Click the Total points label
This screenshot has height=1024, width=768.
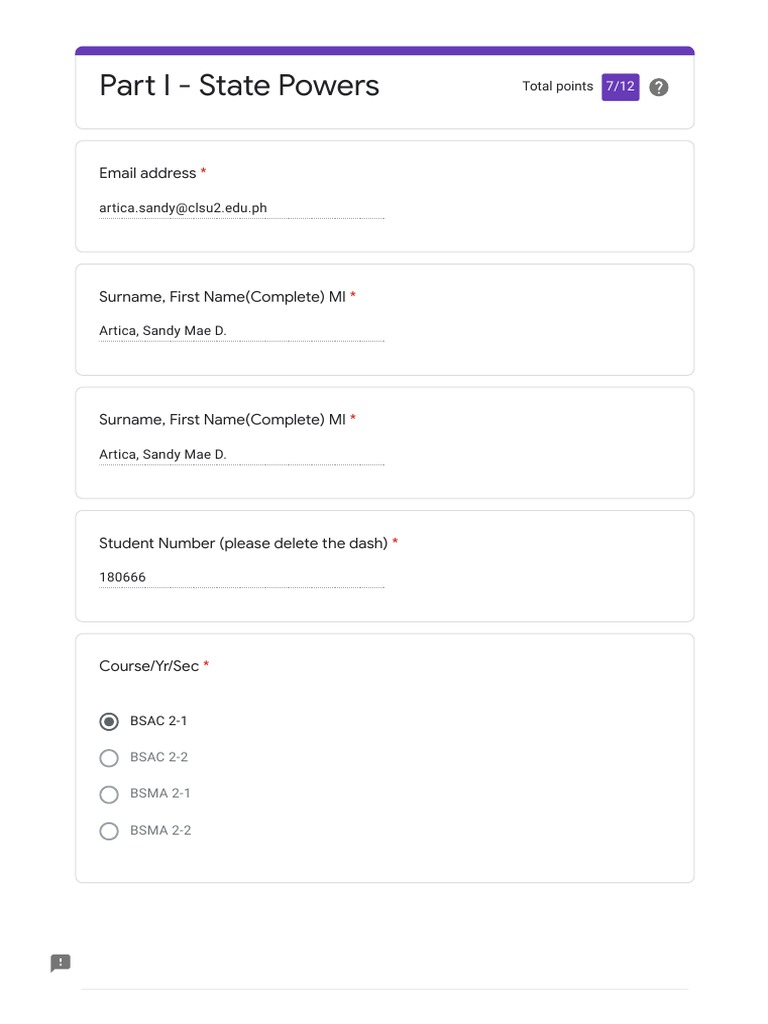tap(557, 87)
